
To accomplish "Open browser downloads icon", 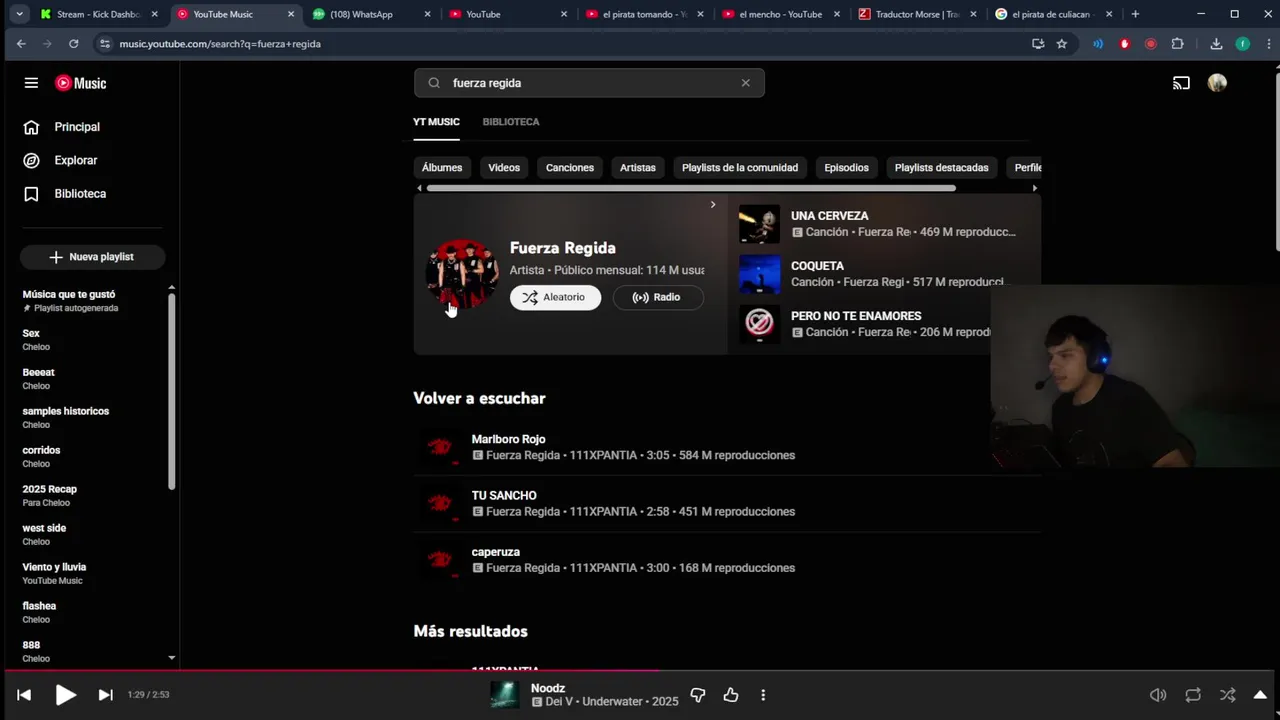I will click(x=1216, y=44).
